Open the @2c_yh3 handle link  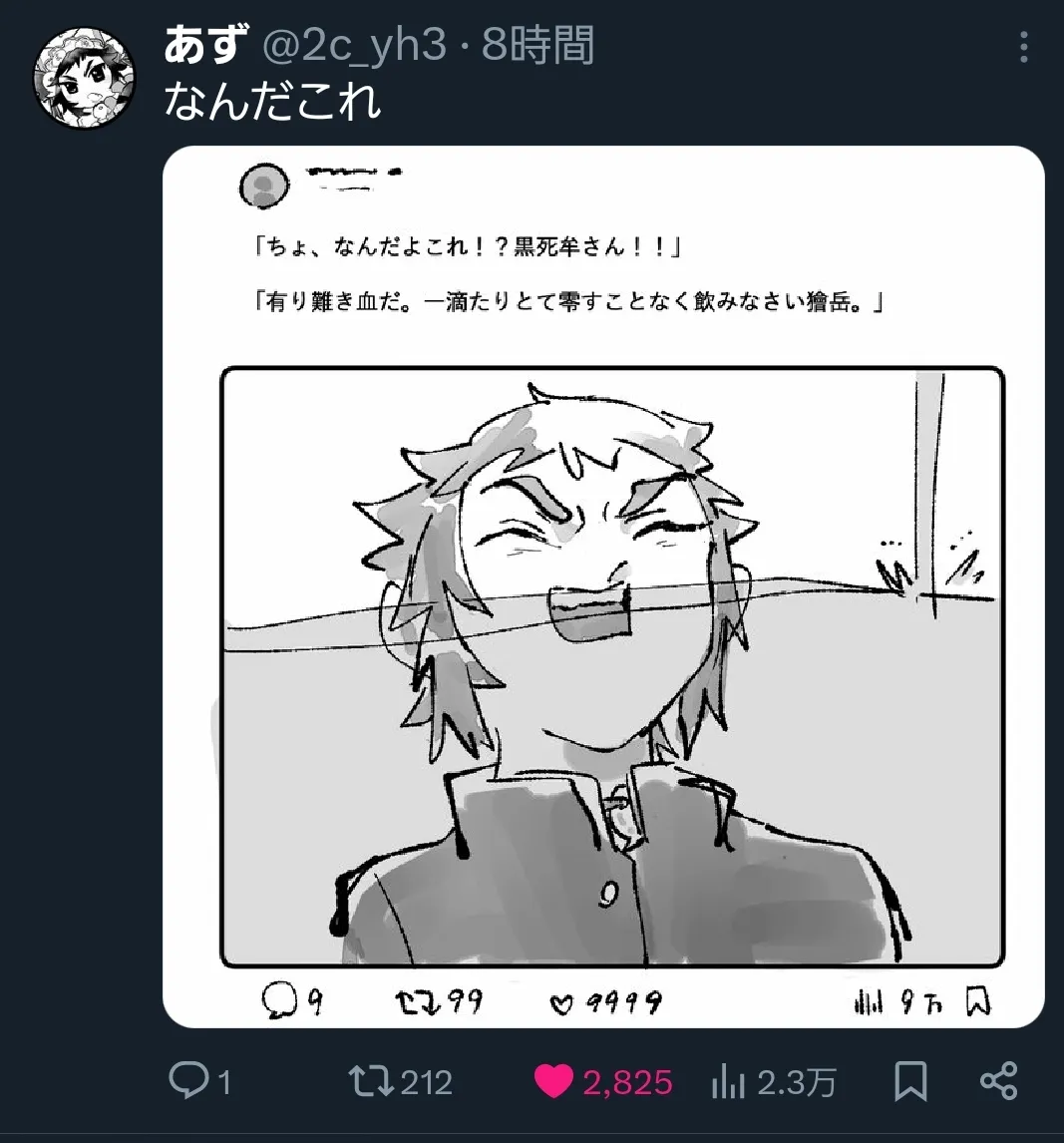(x=353, y=45)
